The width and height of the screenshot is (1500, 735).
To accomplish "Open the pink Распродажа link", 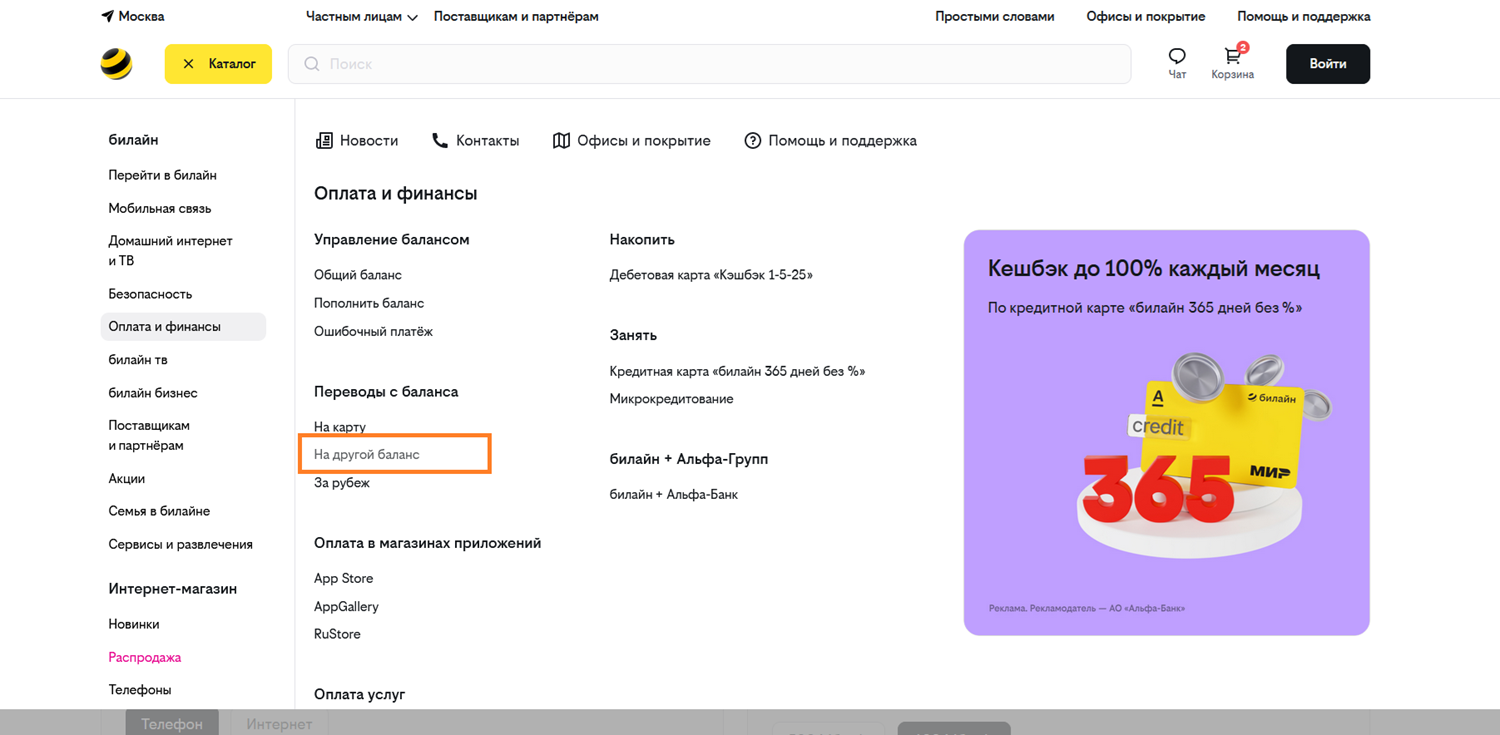I will 145,658.
